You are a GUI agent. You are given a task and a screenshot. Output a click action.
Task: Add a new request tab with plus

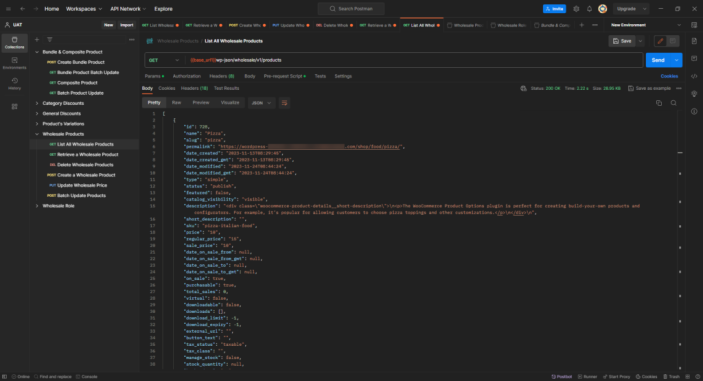pos(581,25)
